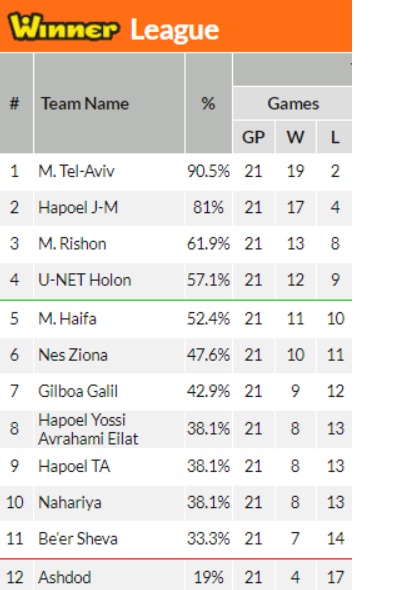The height and width of the screenshot is (590, 397).
Task: Open Hapoel J-M team link
Action: point(78,207)
